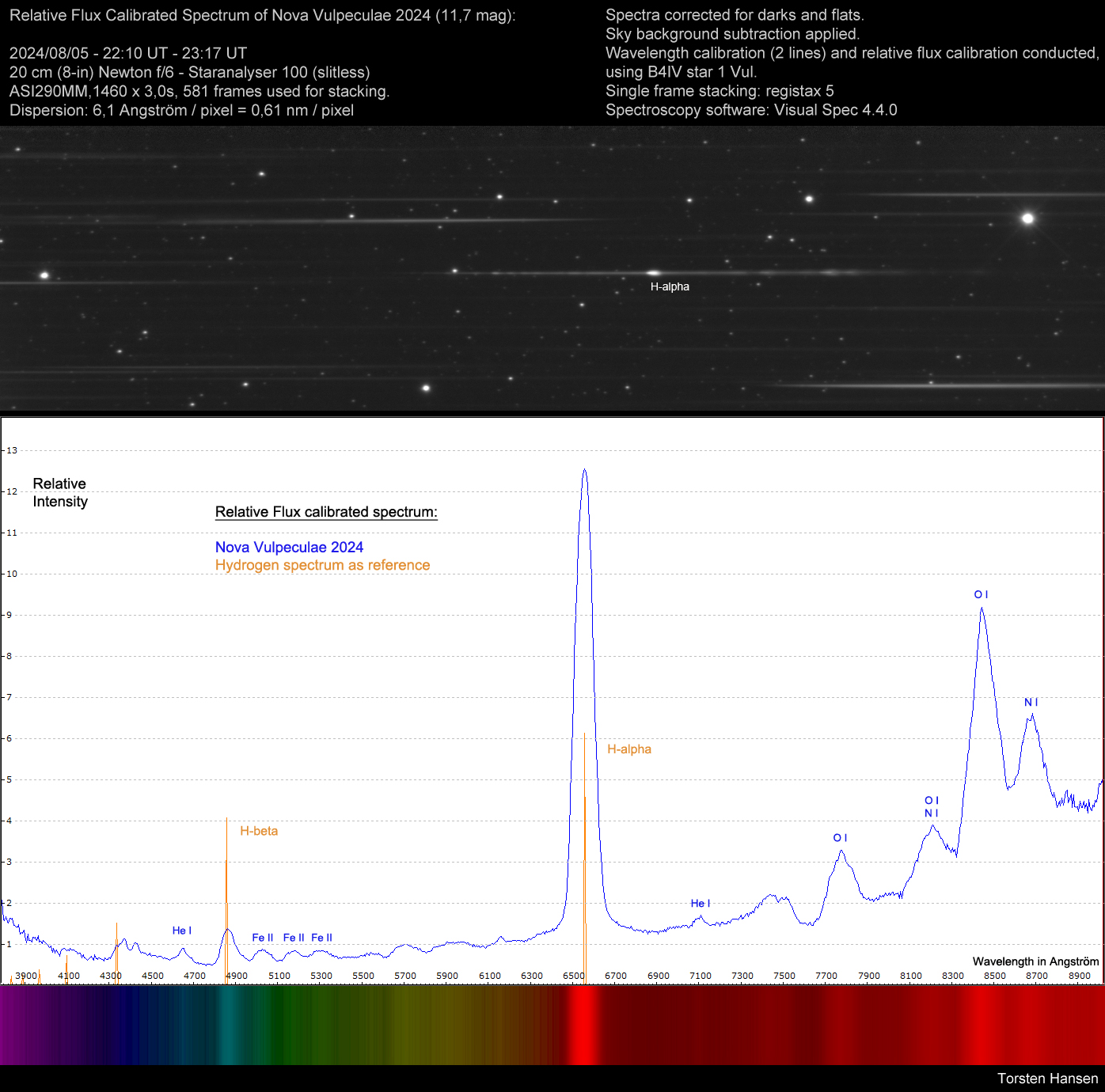Image resolution: width=1105 pixels, height=1092 pixels.
Task: Select the "8900" wavelength tick label
Action: coord(1080,976)
